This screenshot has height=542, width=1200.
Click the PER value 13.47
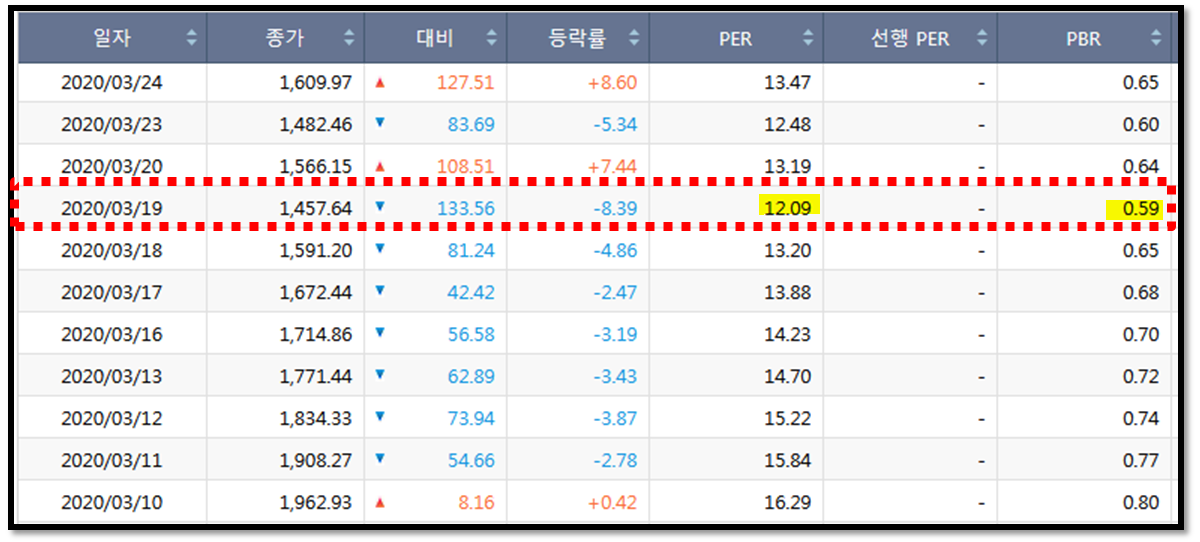tap(788, 83)
